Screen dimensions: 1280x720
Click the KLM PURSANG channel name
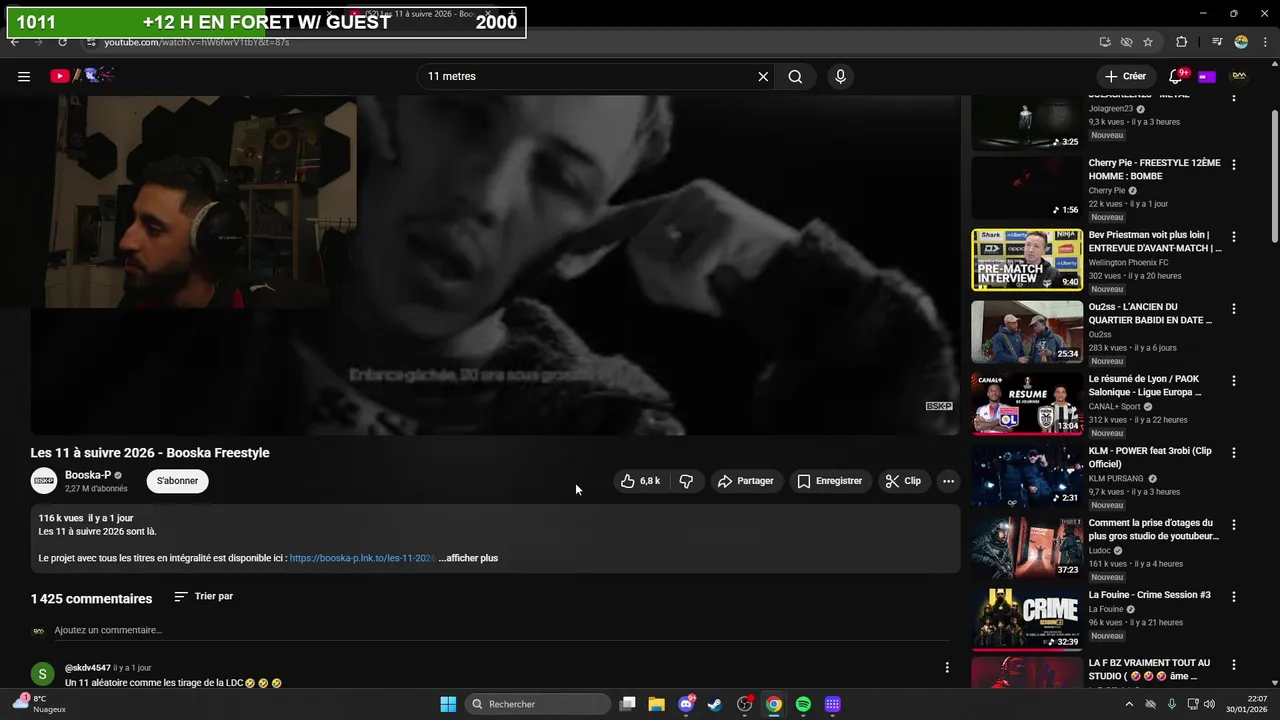1118,478
